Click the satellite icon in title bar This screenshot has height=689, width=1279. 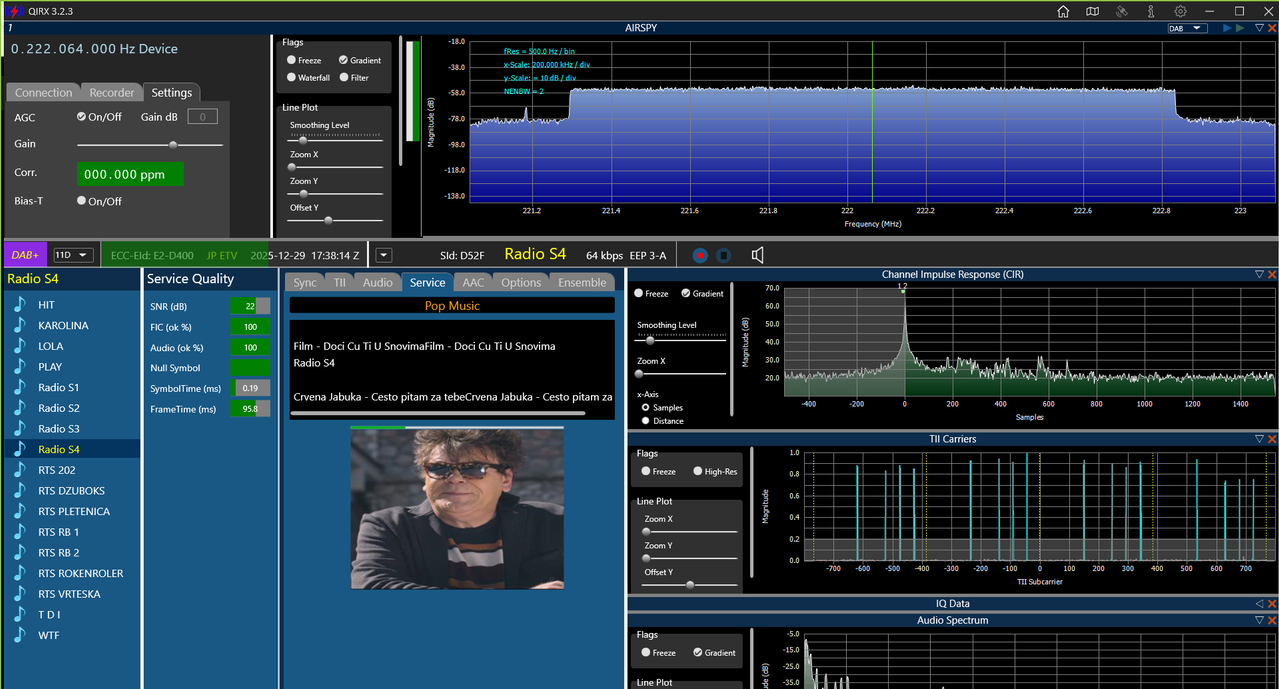point(1122,11)
